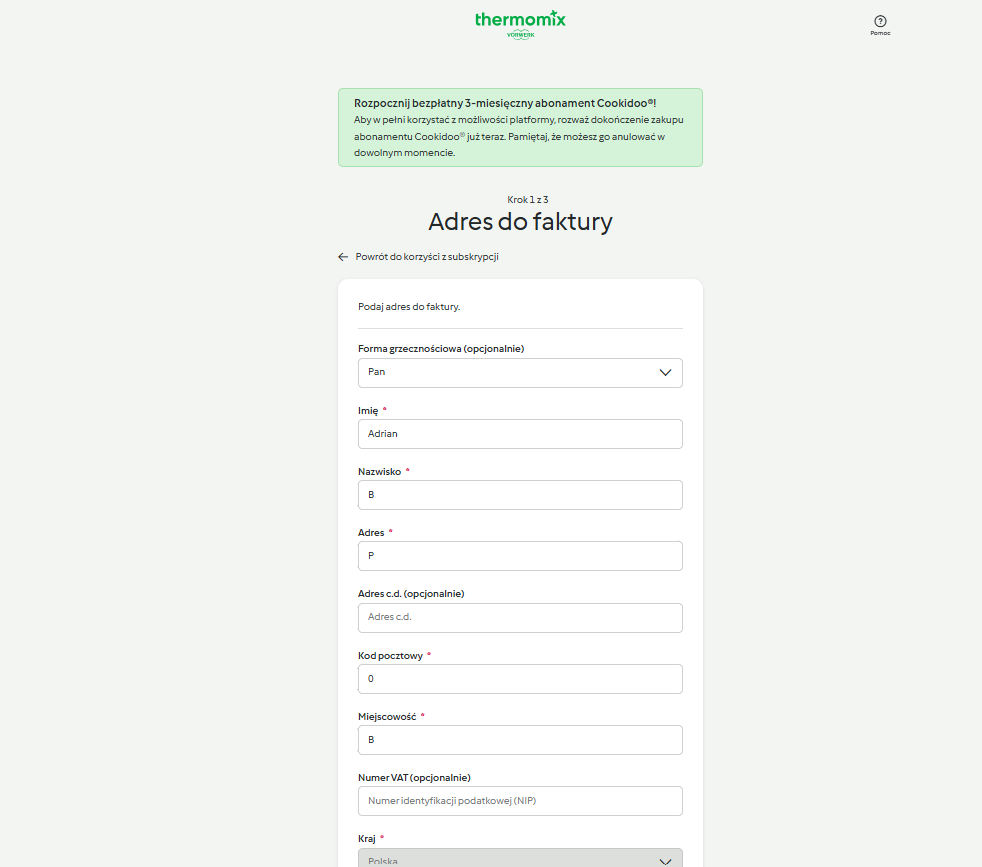Focus the Numer VAT (NIP) field
This screenshot has width=982, height=867.
(x=520, y=801)
